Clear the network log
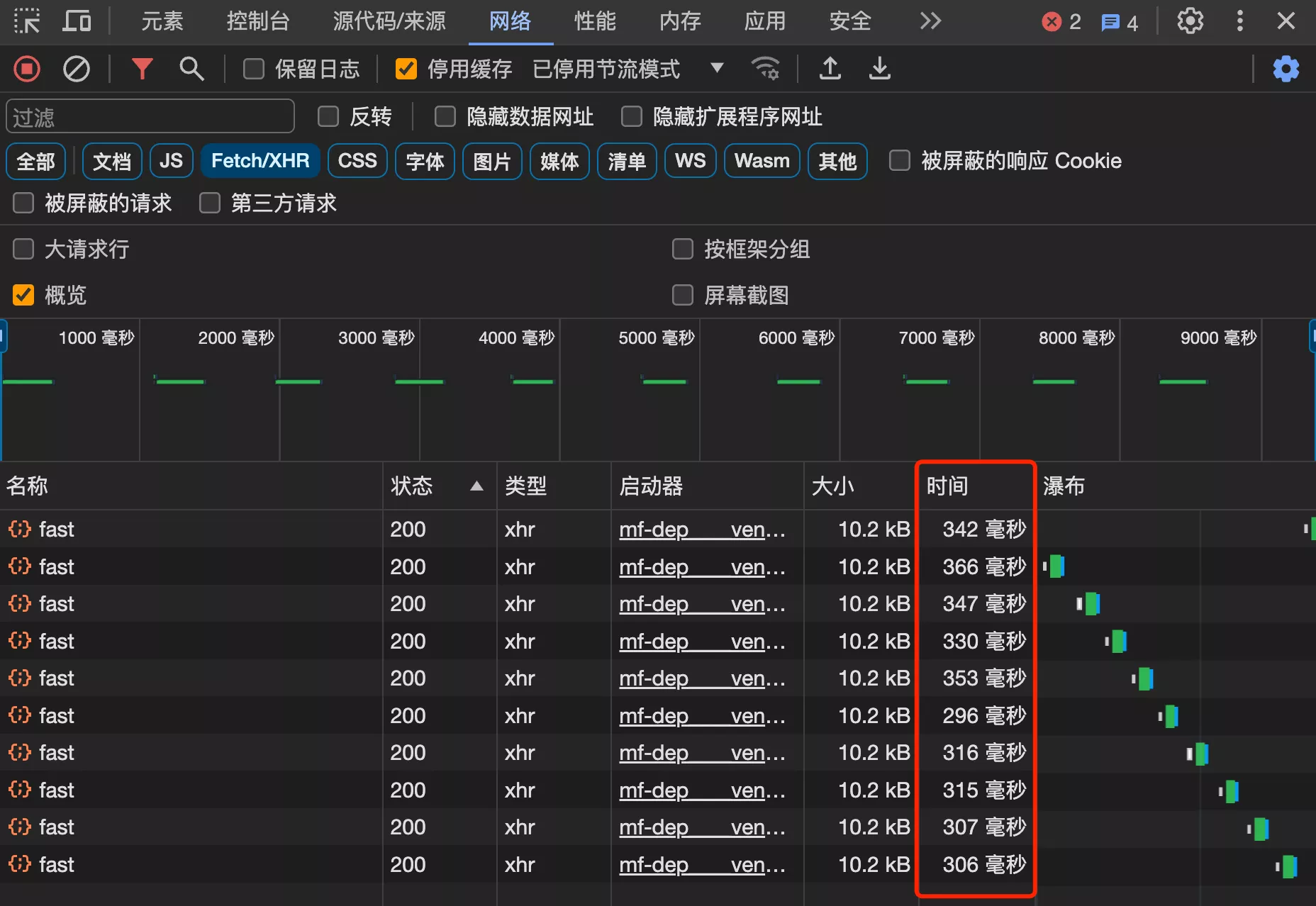The height and width of the screenshot is (906, 1316). [77, 69]
